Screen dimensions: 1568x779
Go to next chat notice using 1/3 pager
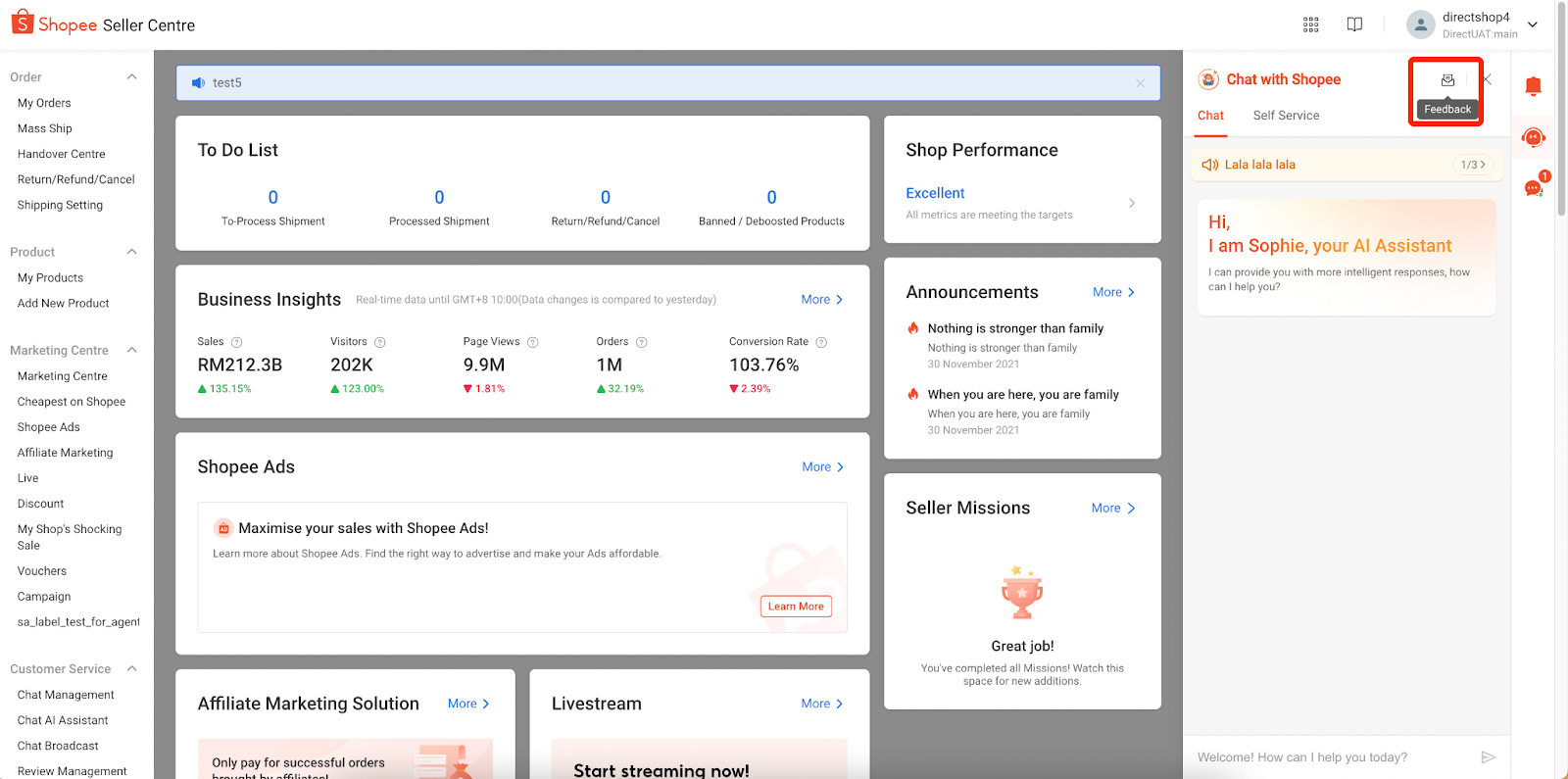coord(1473,165)
